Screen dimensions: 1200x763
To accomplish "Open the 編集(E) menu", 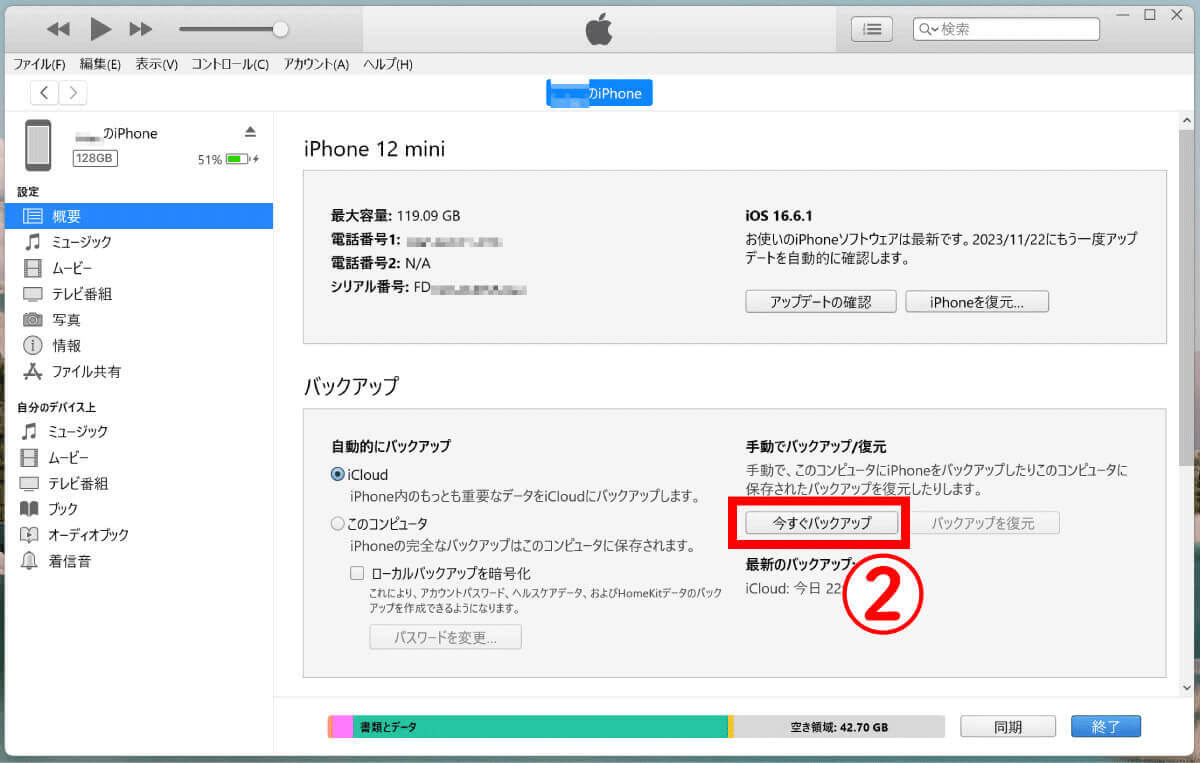I will tap(100, 64).
